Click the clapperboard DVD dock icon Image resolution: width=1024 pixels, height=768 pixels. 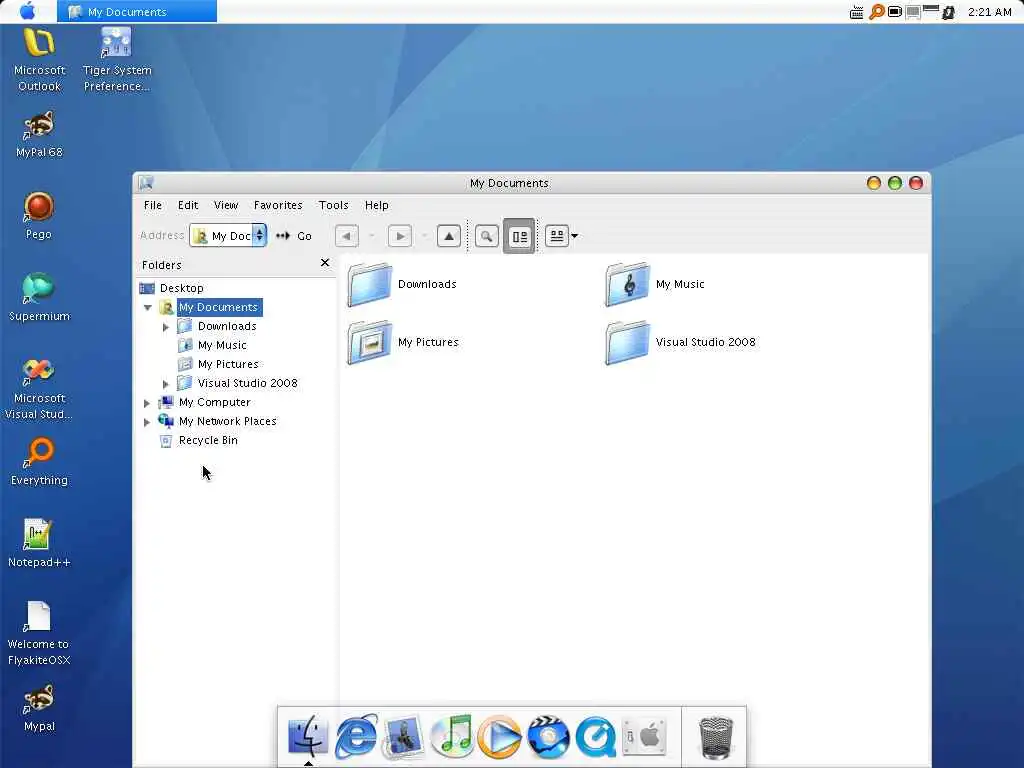click(x=548, y=736)
